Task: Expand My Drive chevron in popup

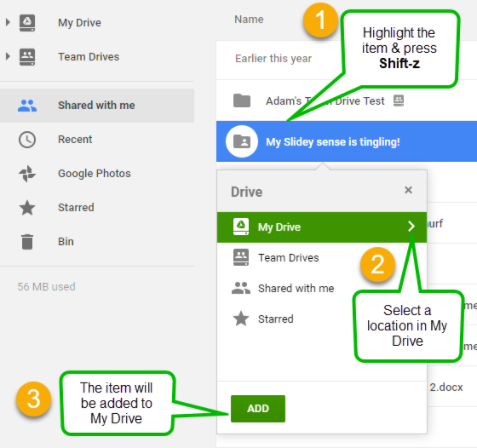Action: coord(411,226)
